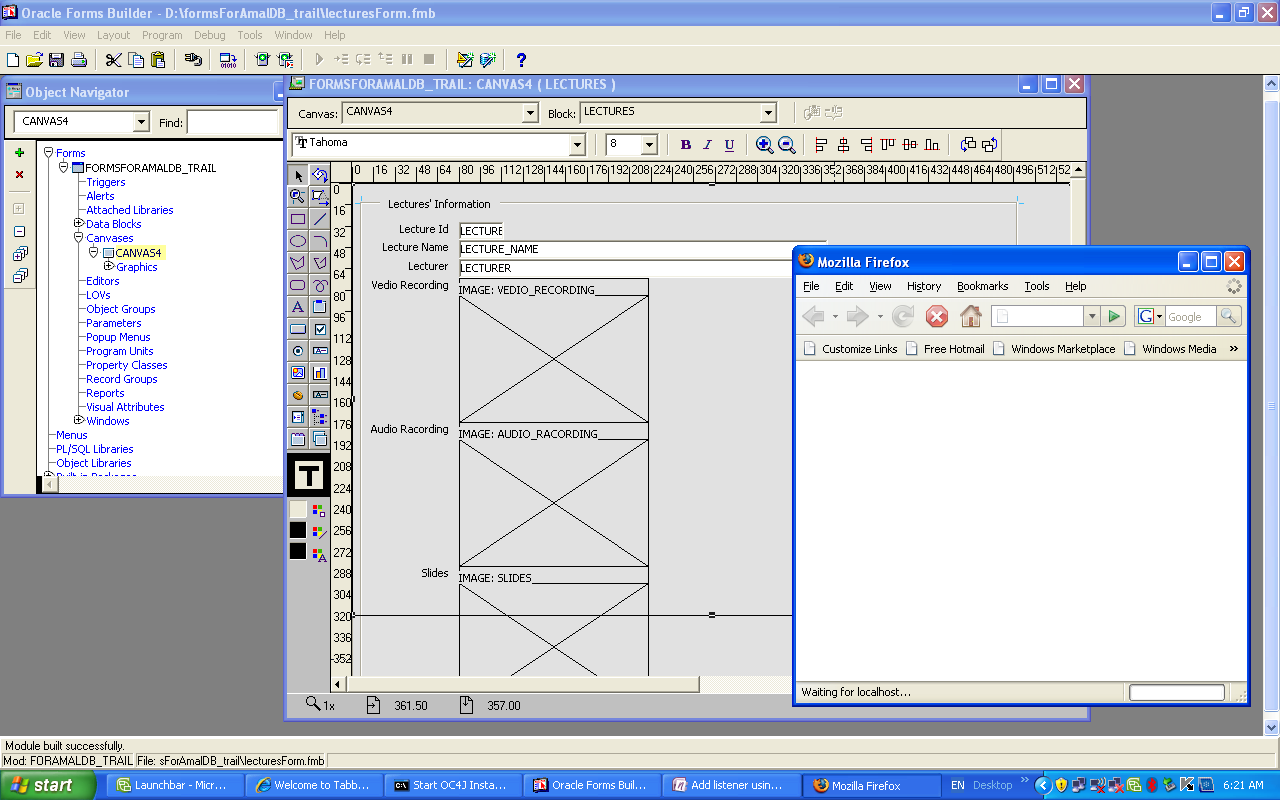Image resolution: width=1280 pixels, height=800 pixels.
Task: Toggle Italic text formatting
Action: click(707, 145)
